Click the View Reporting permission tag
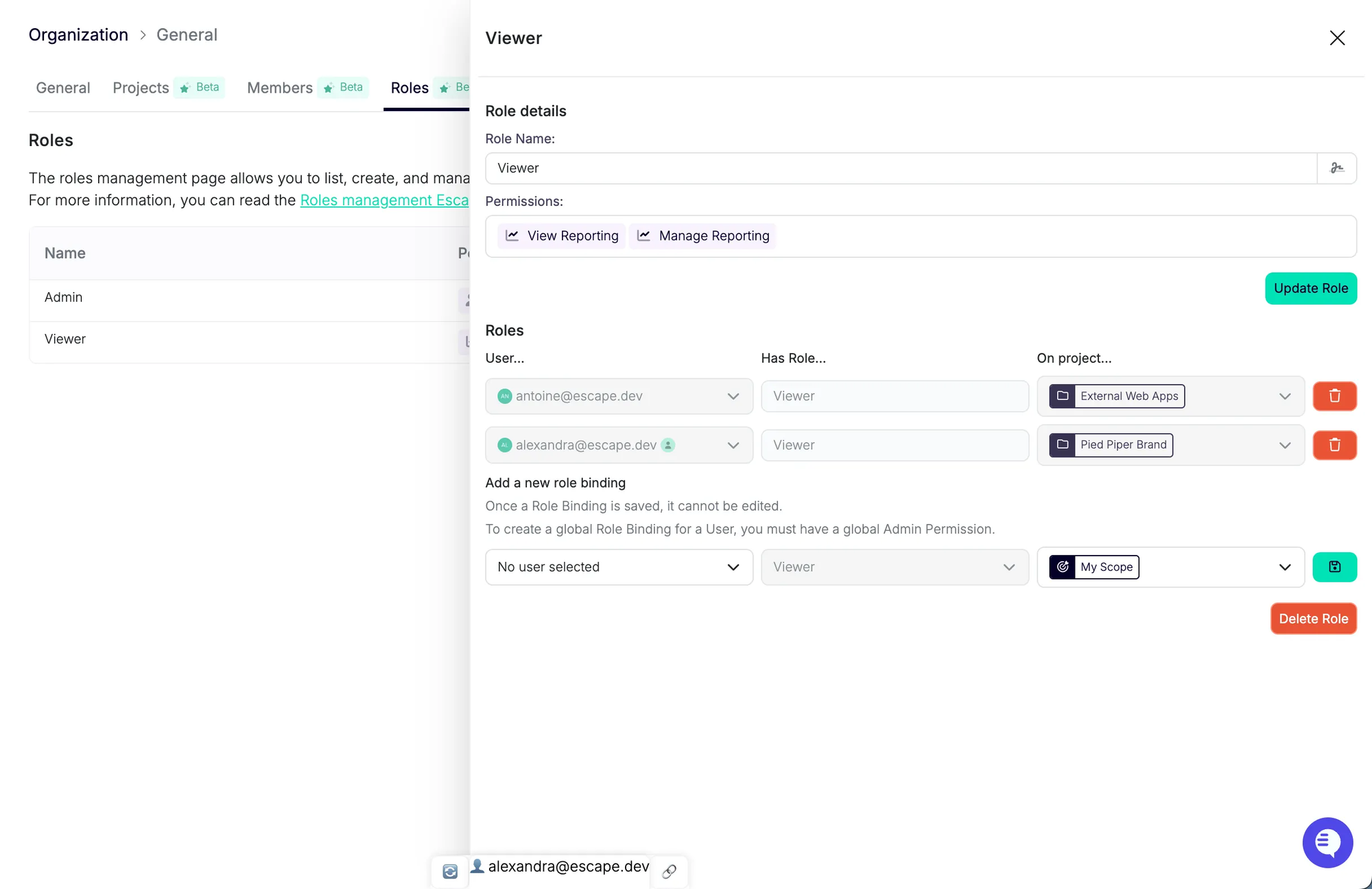 562,236
